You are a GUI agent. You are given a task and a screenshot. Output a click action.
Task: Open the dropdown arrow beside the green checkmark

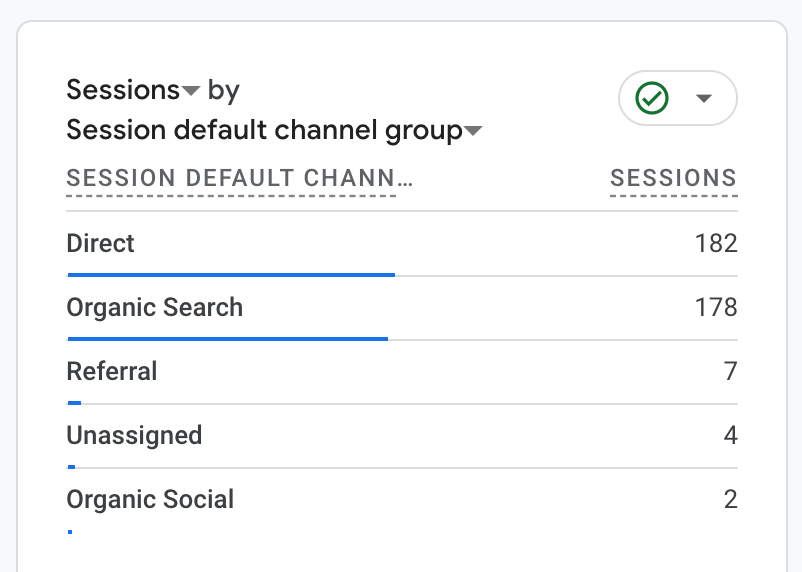tap(704, 98)
